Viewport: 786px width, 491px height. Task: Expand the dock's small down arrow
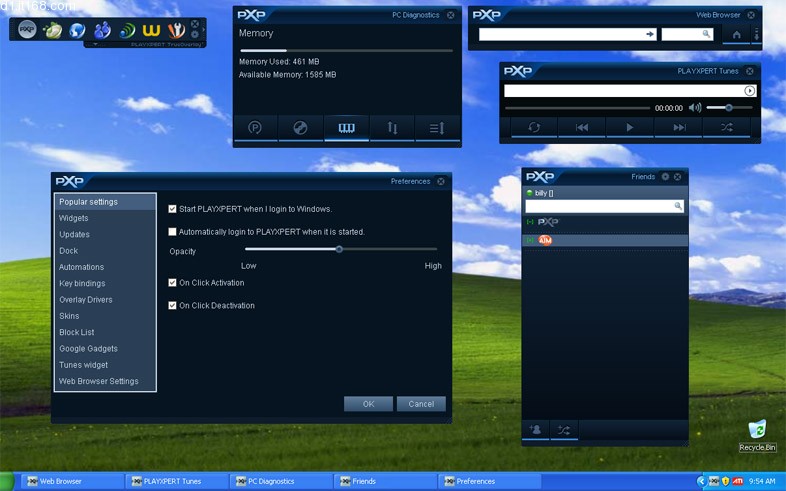click(95, 44)
